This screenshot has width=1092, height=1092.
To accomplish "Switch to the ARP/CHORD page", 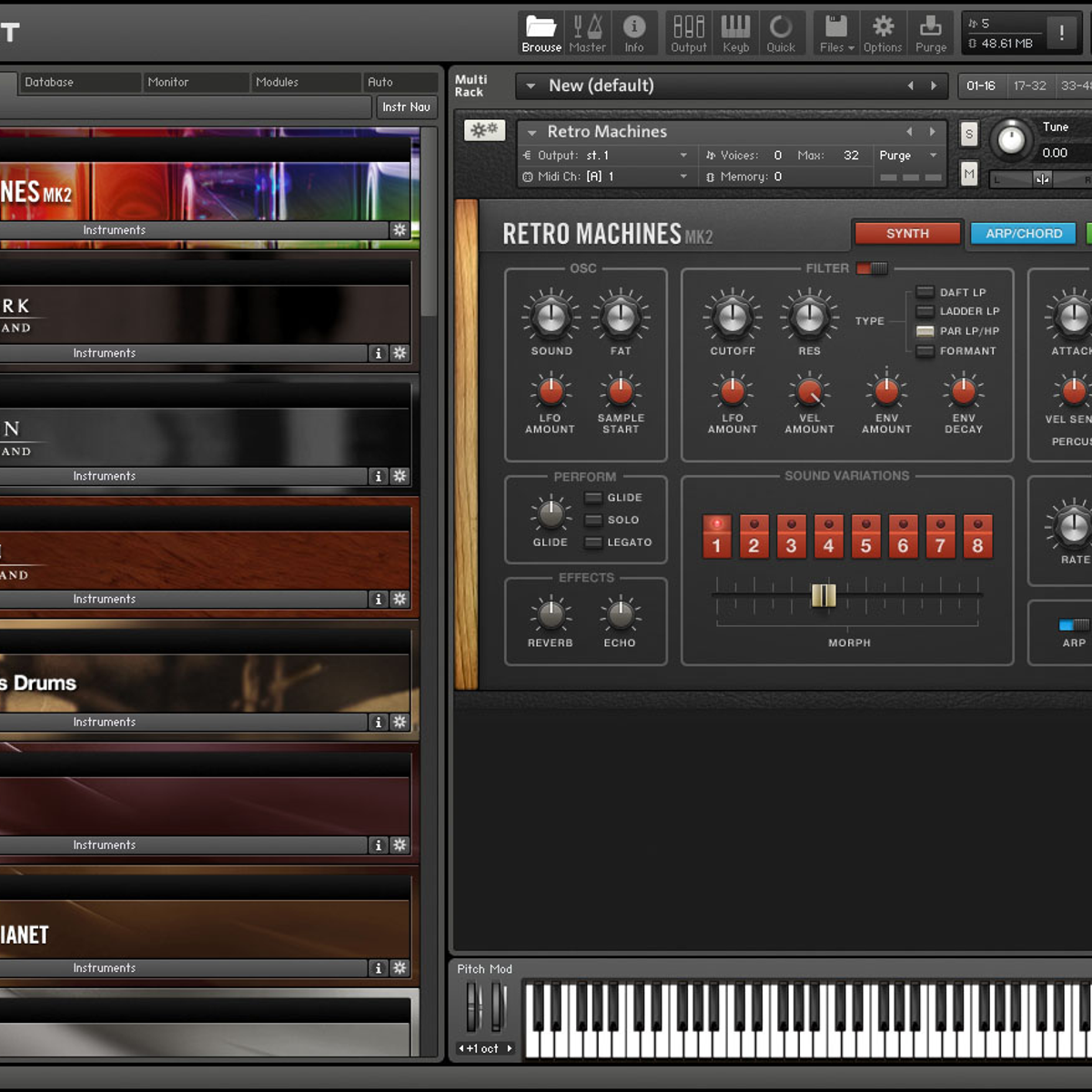I will pyautogui.click(x=1023, y=234).
